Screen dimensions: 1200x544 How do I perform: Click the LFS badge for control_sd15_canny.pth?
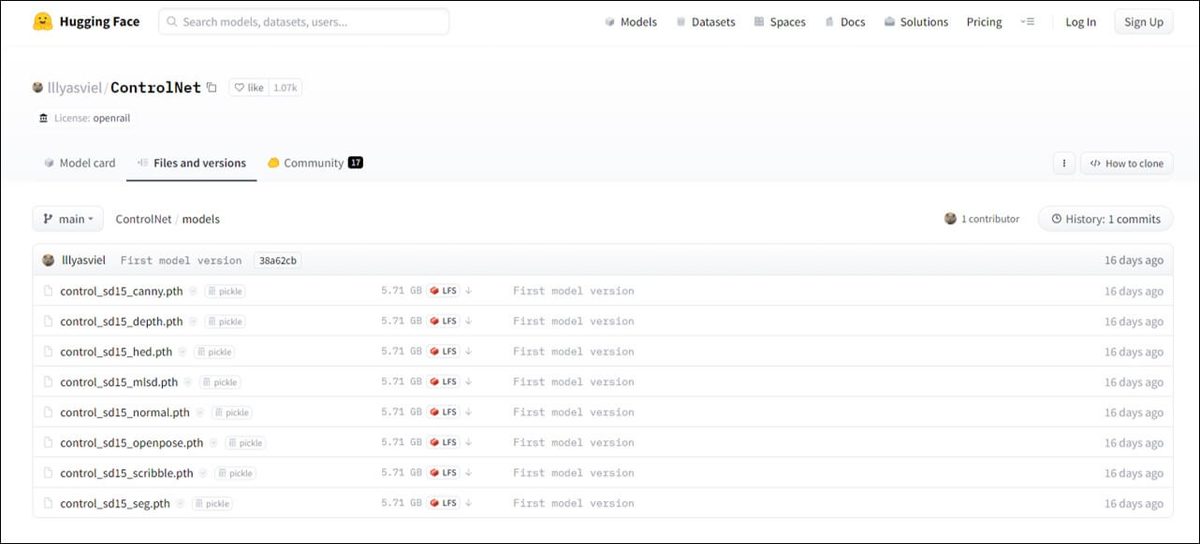coord(443,291)
